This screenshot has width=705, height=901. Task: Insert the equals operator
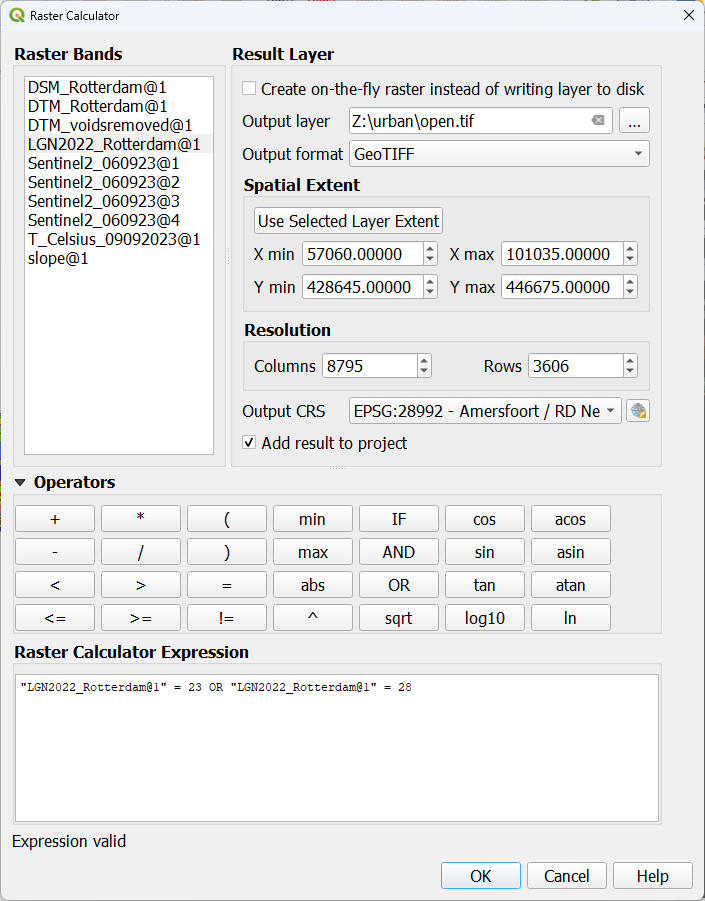coord(227,585)
